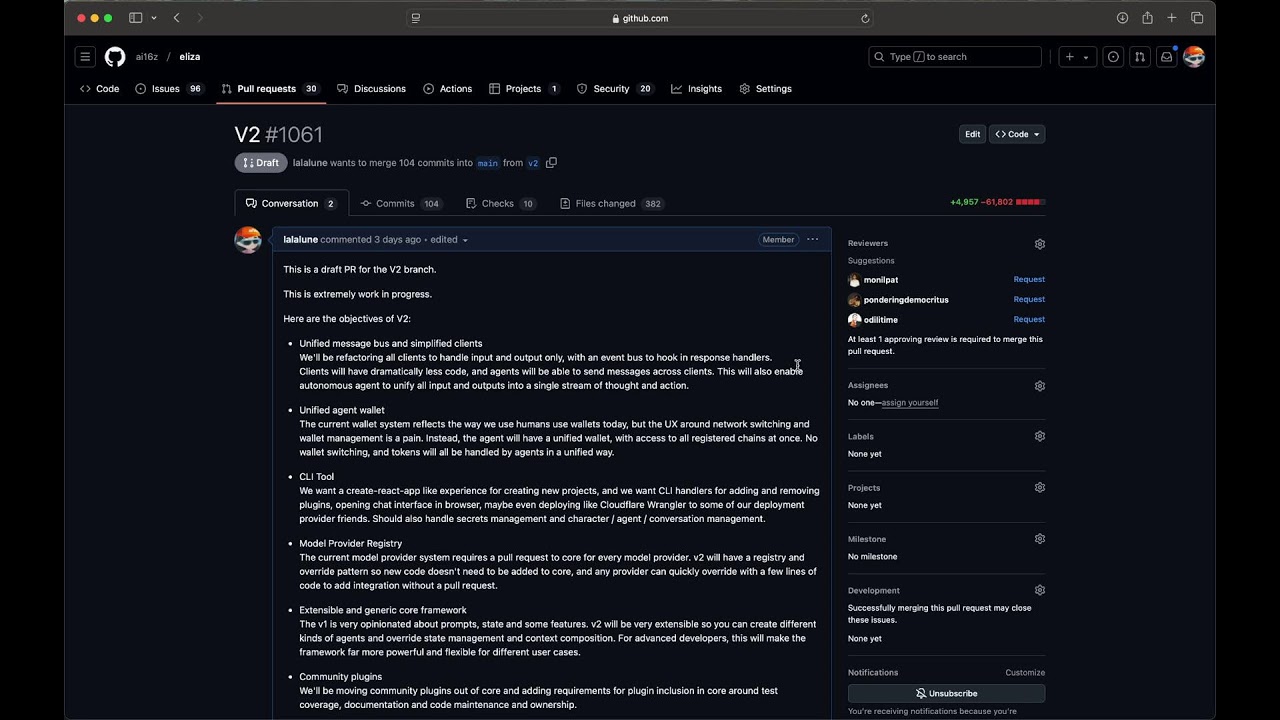Click lalalune's avatar beside the comment
The image size is (1280, 720).
(x=248, y=240)
